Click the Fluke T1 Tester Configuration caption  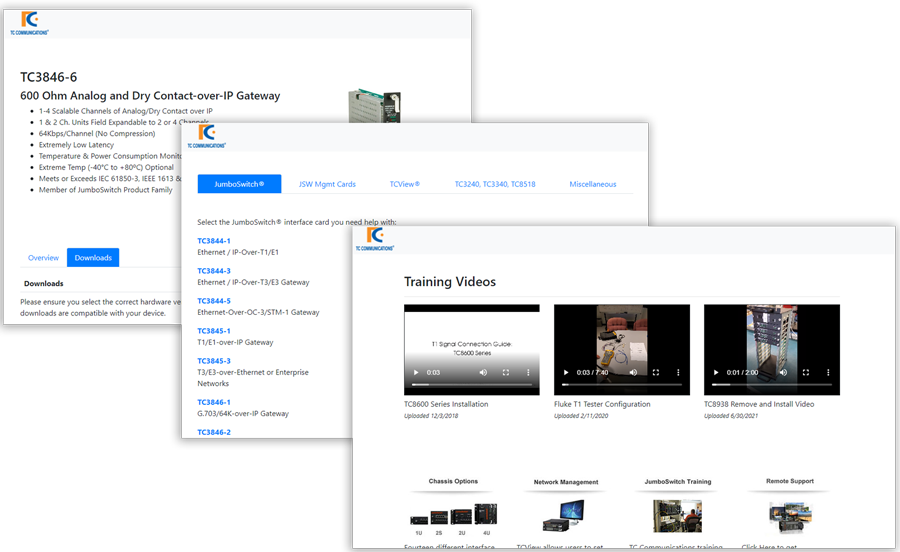pyautogui.click(x=602, y=404)
